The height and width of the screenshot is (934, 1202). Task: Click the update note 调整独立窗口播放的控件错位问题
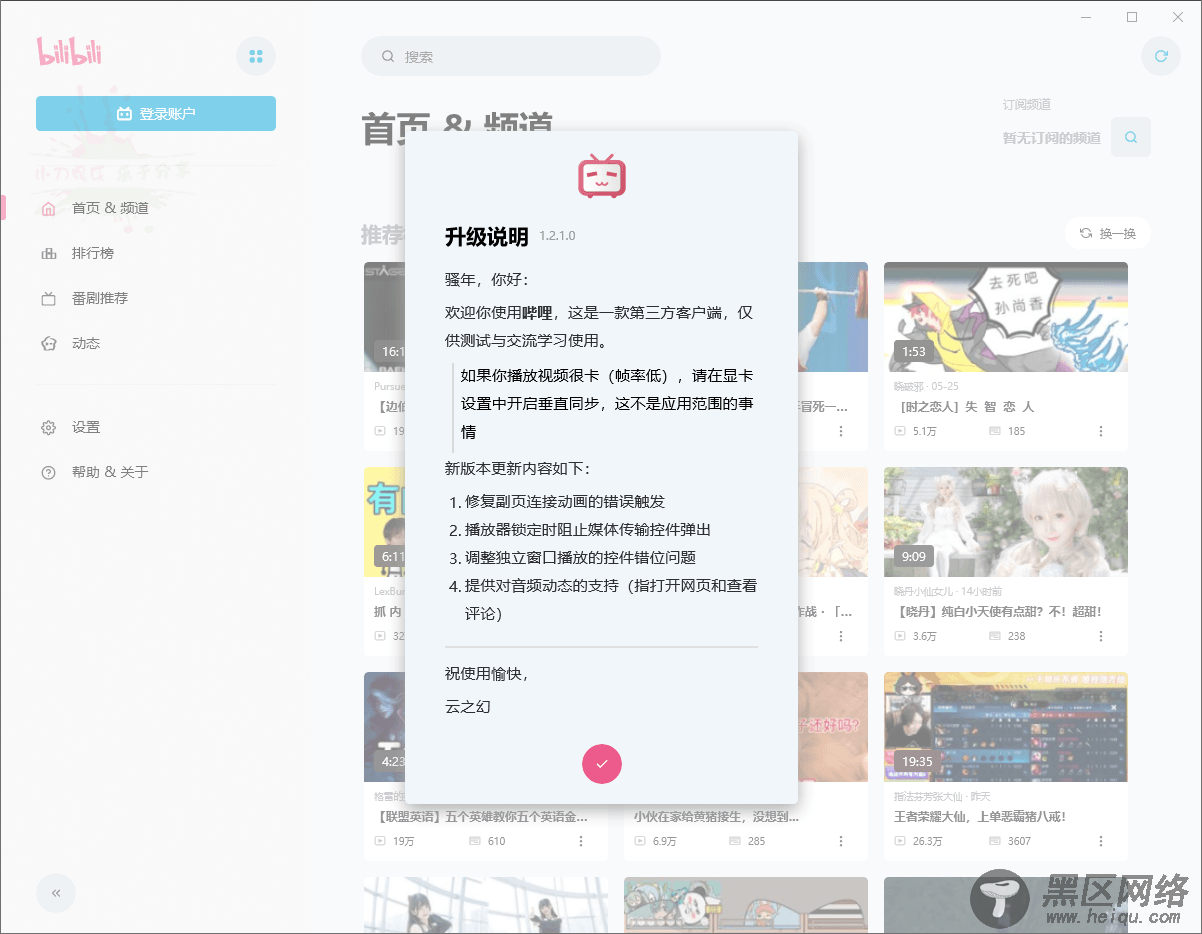pyautogui.click(x=580, y=557)
